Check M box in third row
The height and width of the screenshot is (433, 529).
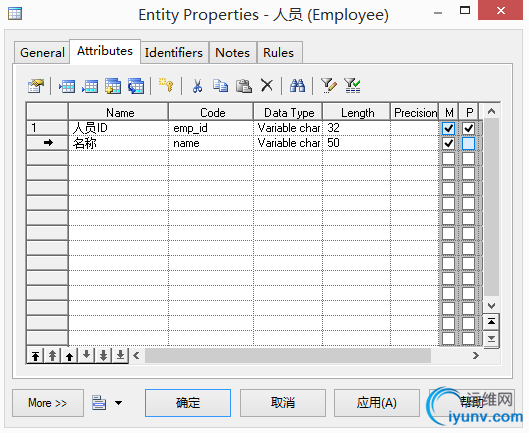pos(448,158)
